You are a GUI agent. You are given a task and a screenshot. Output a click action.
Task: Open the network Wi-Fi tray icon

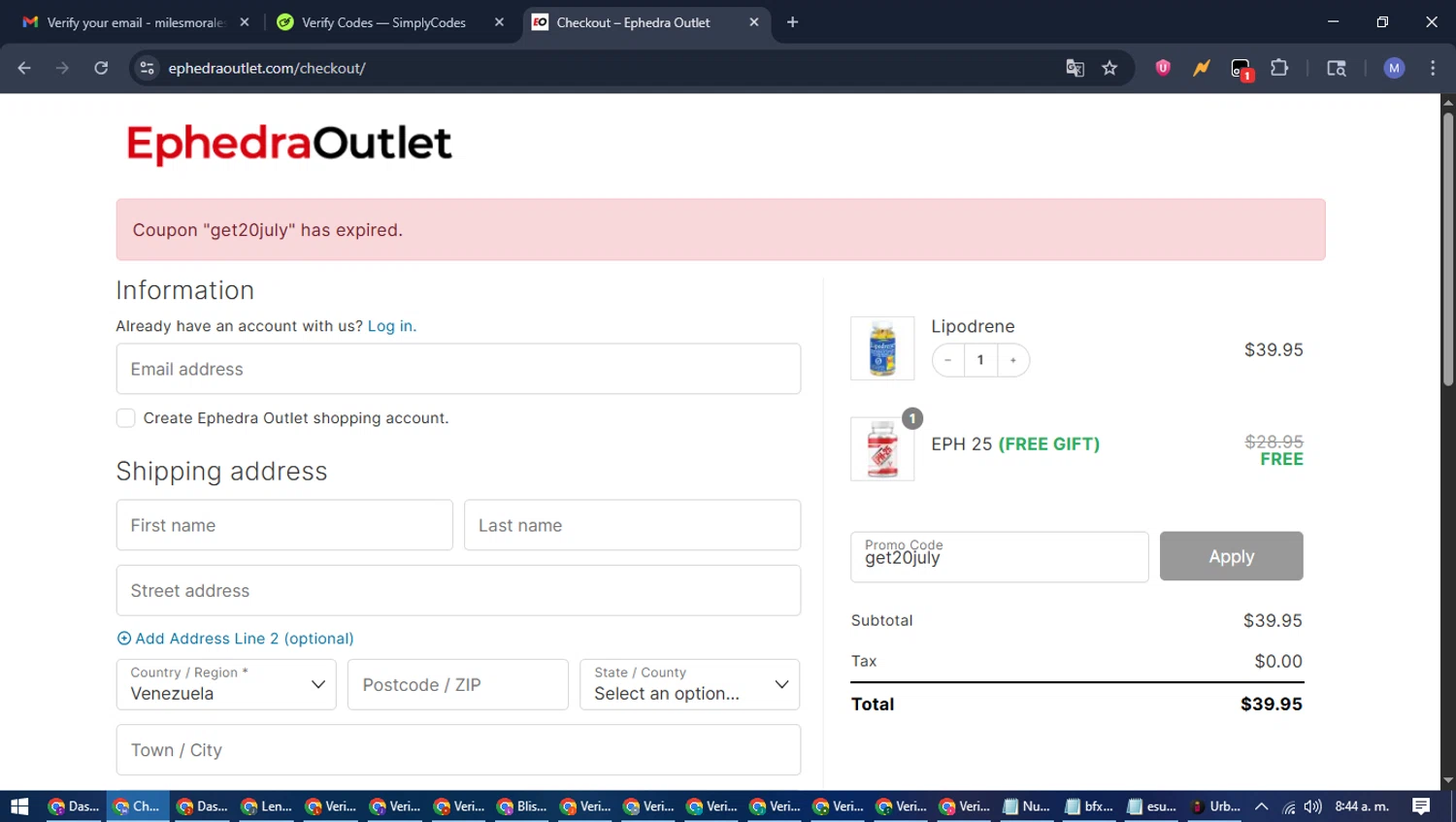click(1289, 806)
